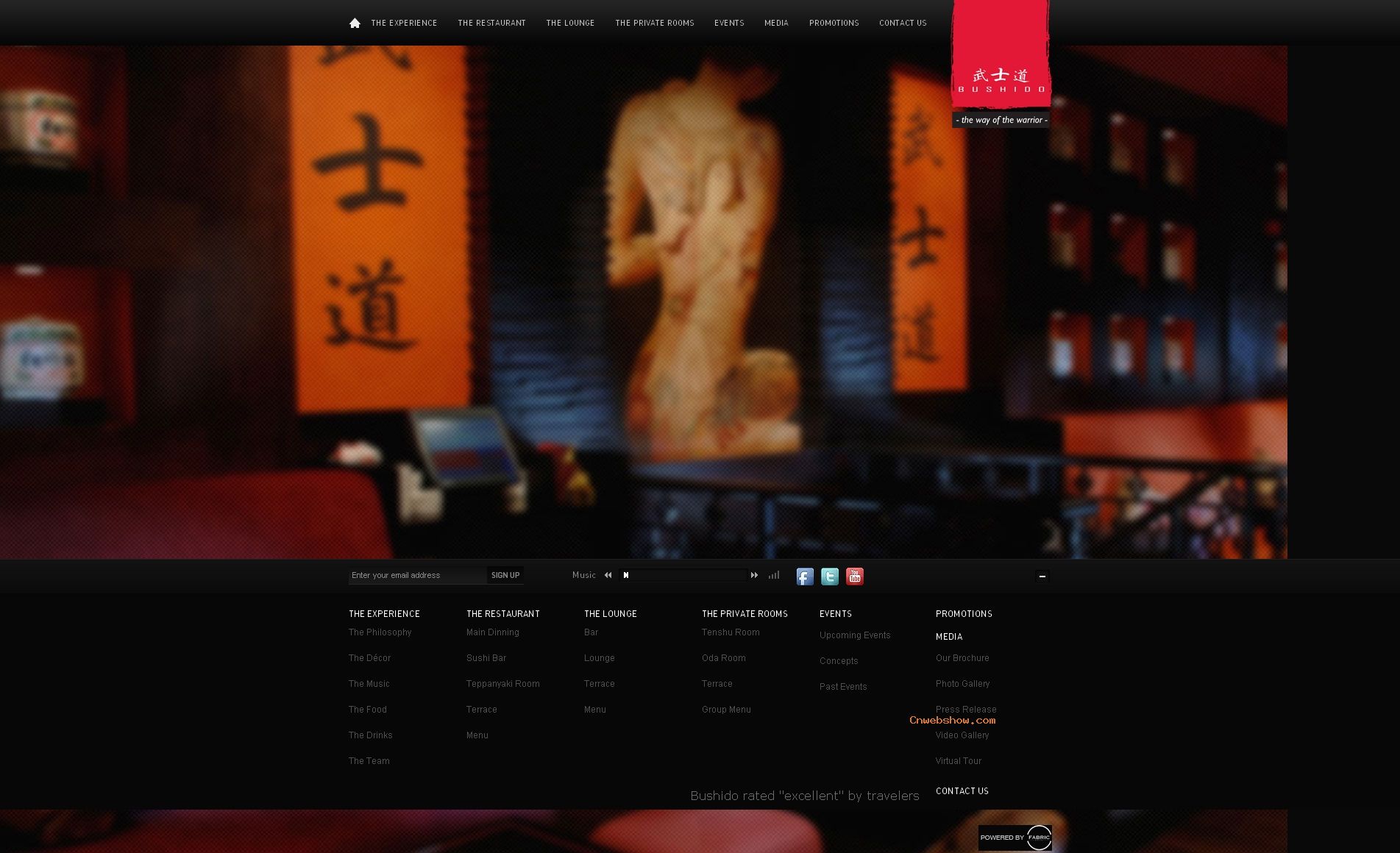Click the Powered by Fabric badge
Viewport: 1400px width, 853px height.
1015,838
